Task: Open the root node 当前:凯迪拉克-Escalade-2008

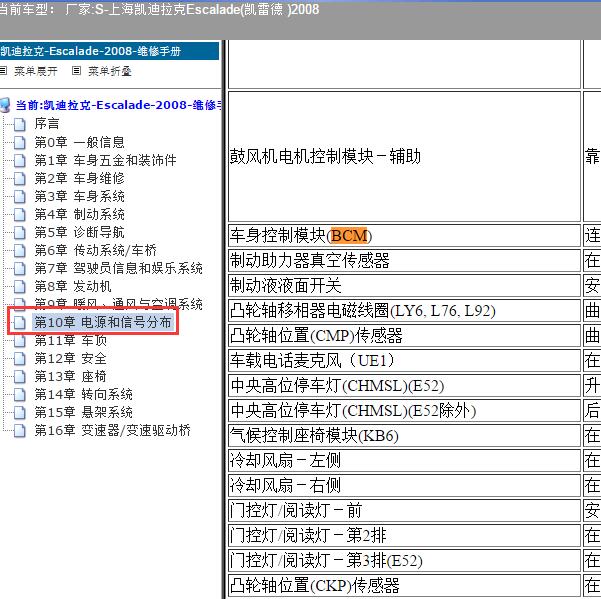Action: coord(118,105)
